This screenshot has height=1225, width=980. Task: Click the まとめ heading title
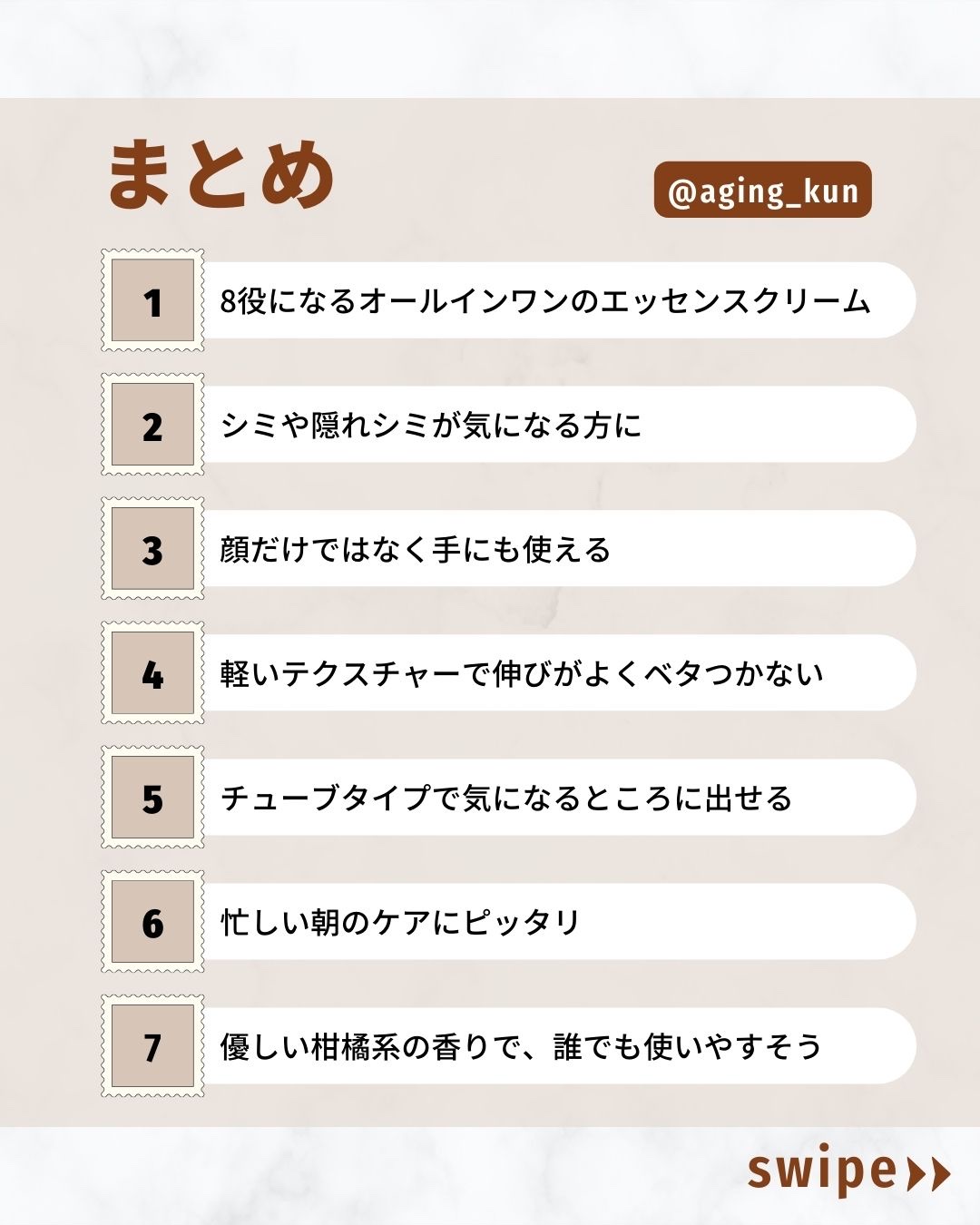pyautogui.click(x=221, y=175)
